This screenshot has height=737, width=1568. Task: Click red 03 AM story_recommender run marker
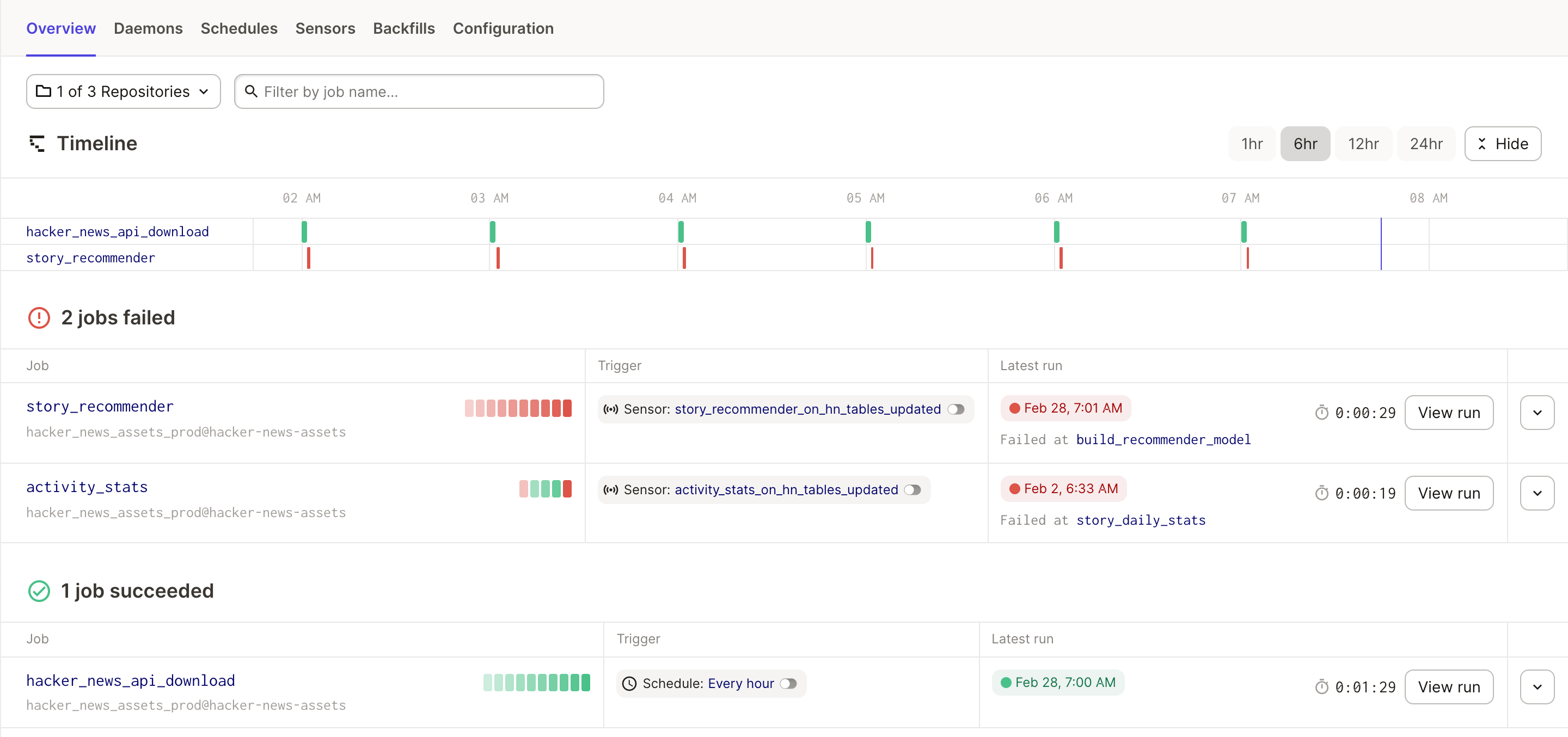point(498,258)
